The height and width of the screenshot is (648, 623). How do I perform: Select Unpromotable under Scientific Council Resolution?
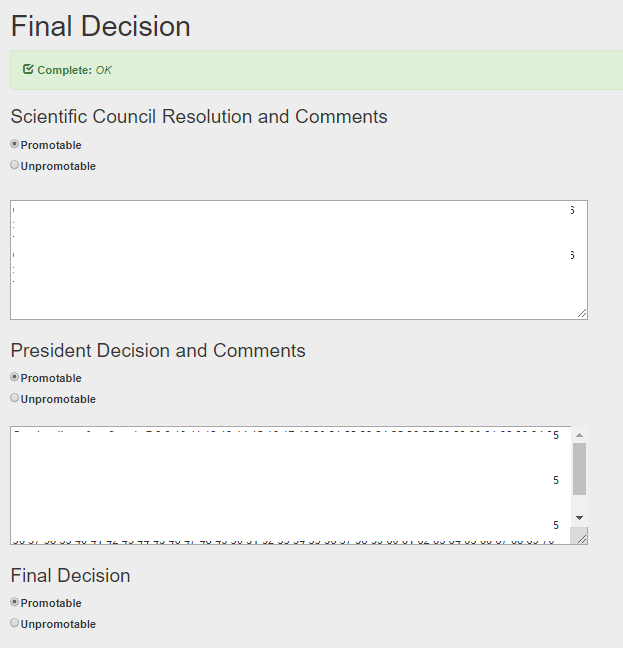click(14, 165)
